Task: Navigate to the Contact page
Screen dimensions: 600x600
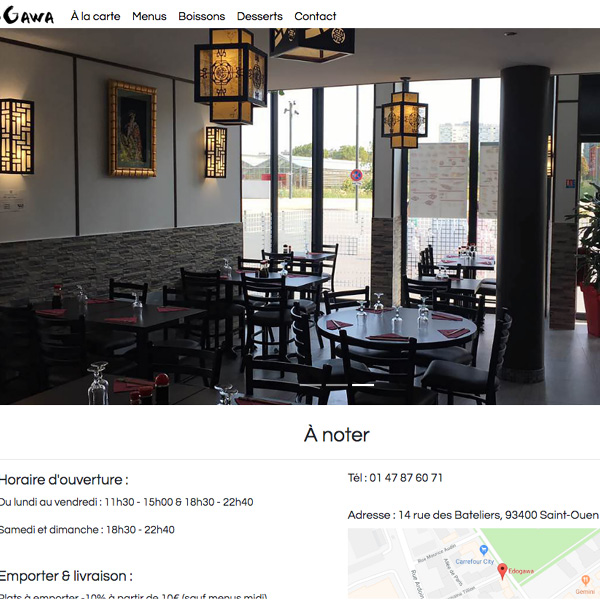Action: pyautogui.click(x=315, y=16)
